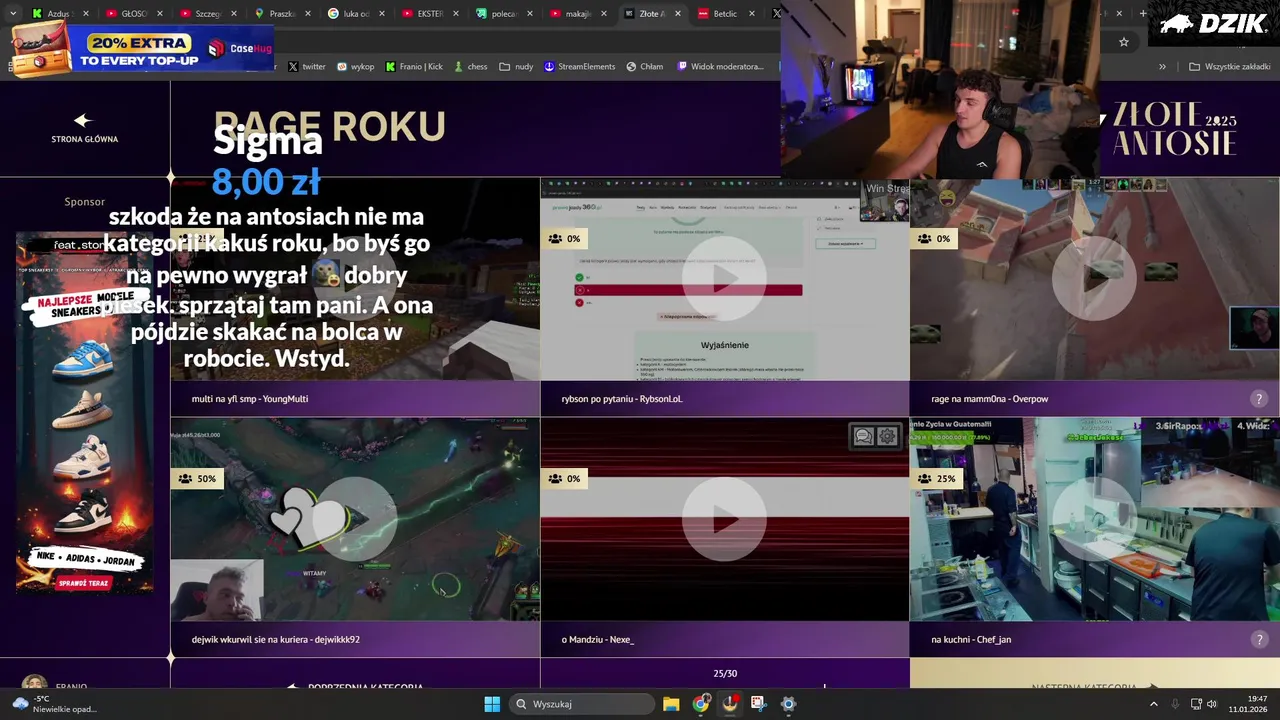This screenshot has width=1280, height=720.
Task: Open the weather widget on the taskbar
Action: point(55,704)
